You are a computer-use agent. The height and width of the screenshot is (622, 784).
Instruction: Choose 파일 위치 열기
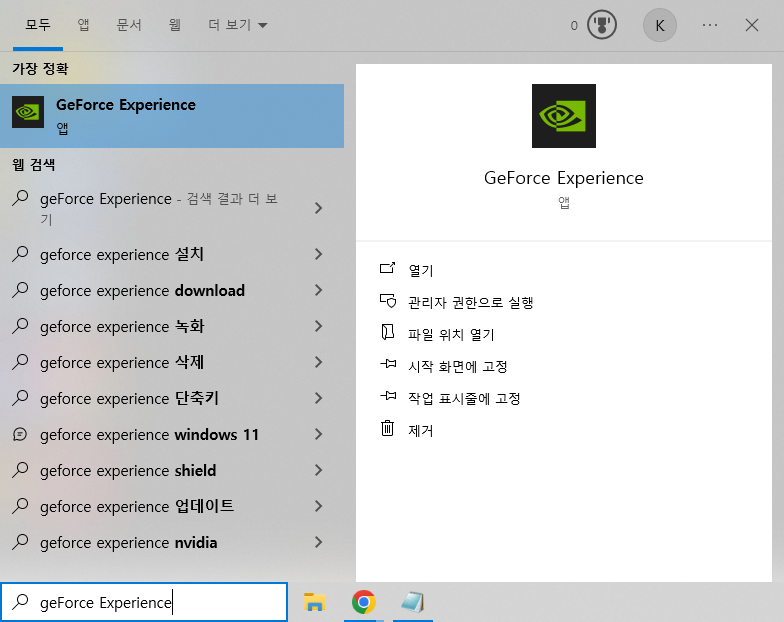point(451,334)
